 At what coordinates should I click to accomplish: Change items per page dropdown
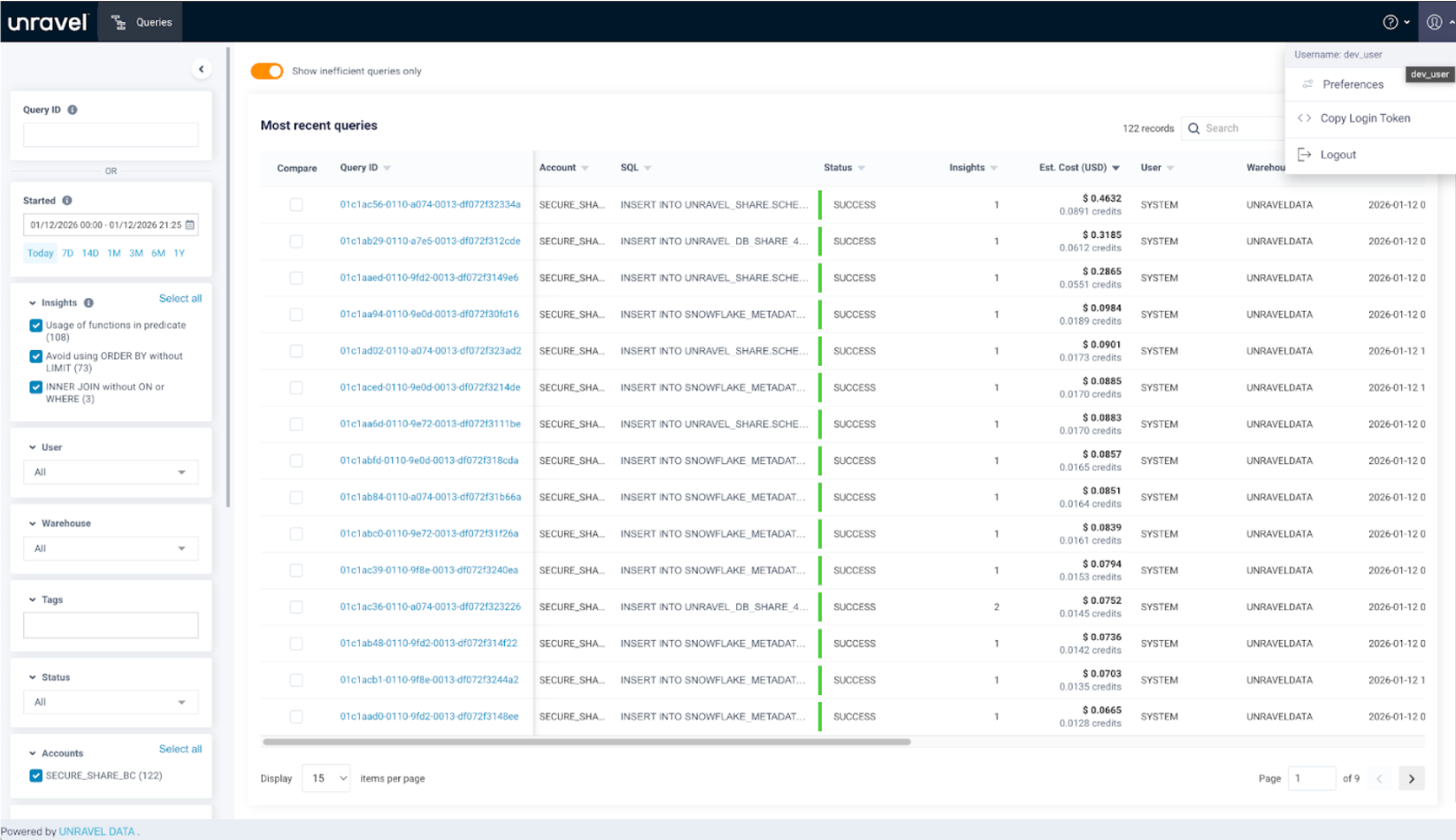pyautogui.click(x=326, y=778)
